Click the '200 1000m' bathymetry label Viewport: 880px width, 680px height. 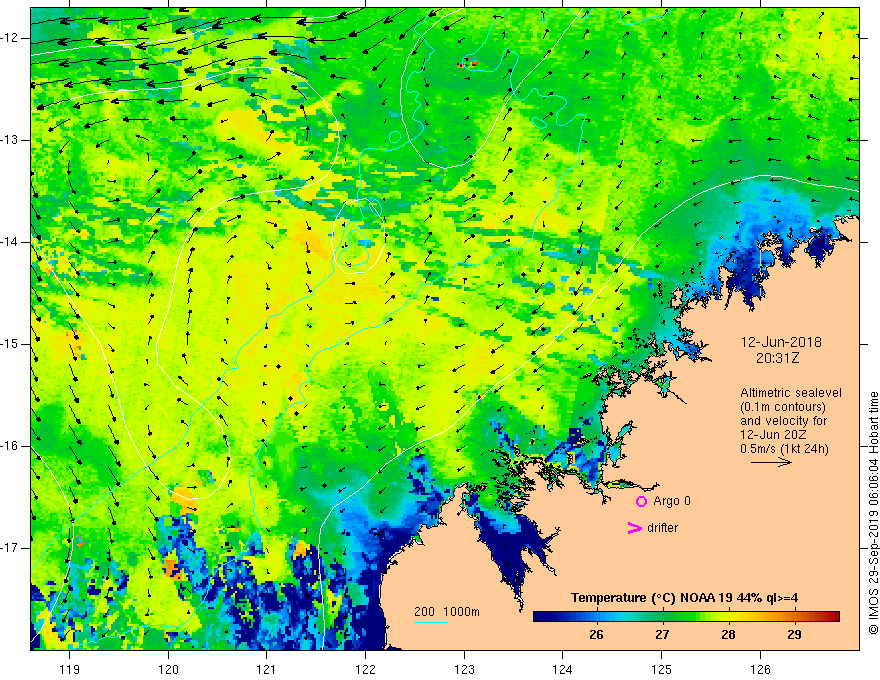click(447, 612)
